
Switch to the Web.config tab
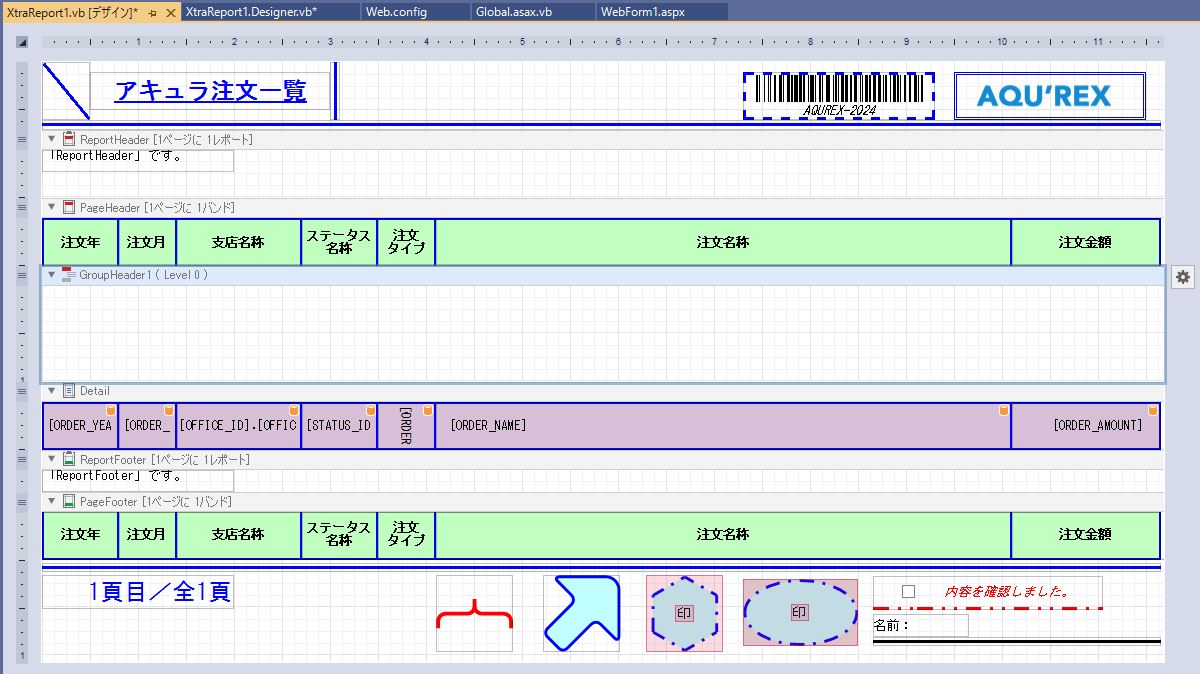396,12
